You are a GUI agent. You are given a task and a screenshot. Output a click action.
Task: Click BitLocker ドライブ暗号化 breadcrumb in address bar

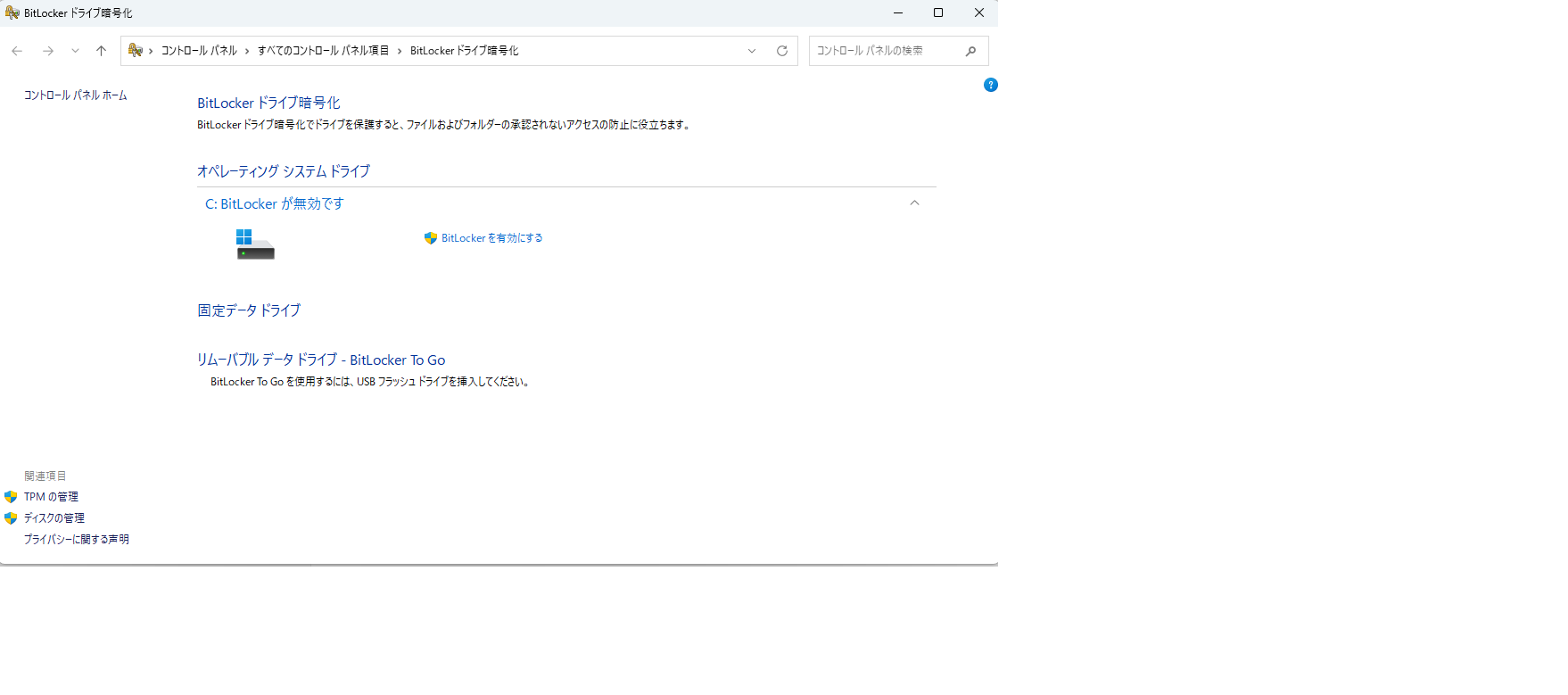(x=464, y=51)
